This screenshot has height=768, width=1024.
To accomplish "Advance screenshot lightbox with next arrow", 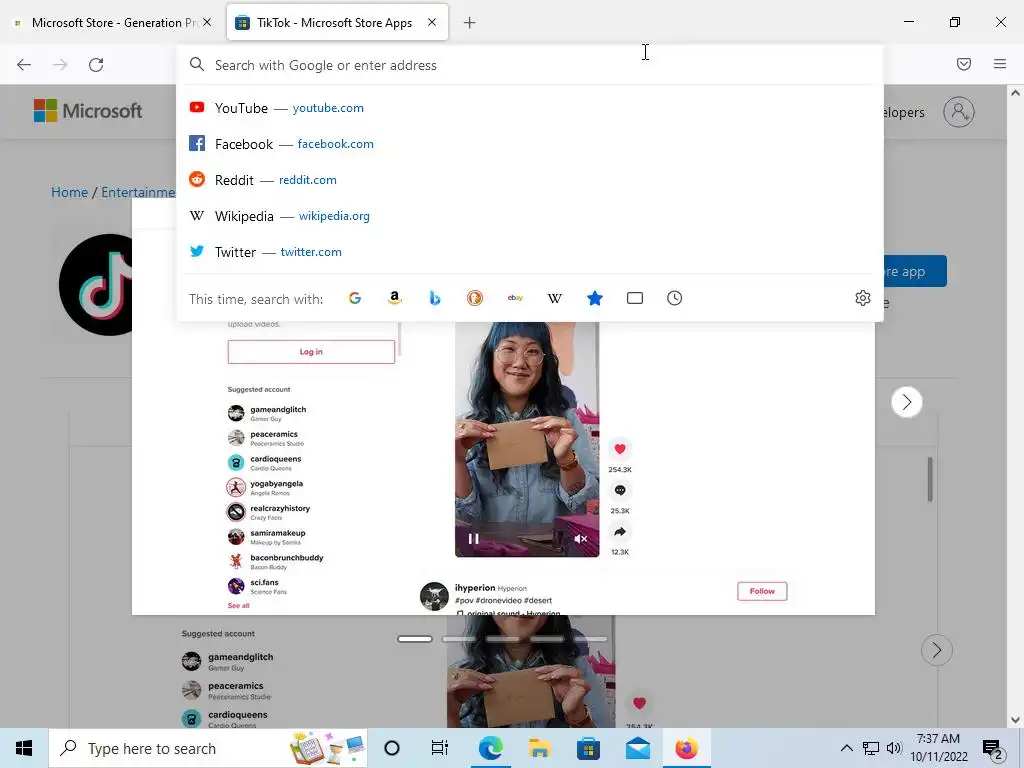I will pos(906,402).
